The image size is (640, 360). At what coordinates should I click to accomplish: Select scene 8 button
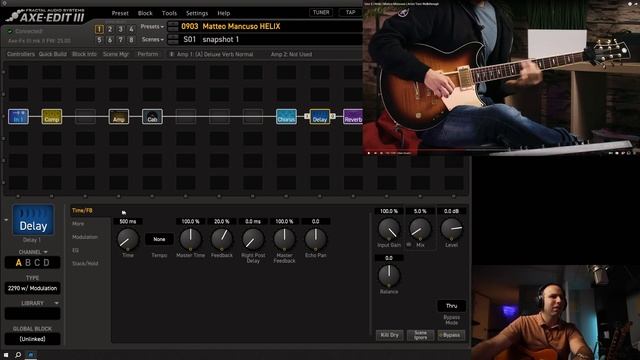[x=131, y=40]
